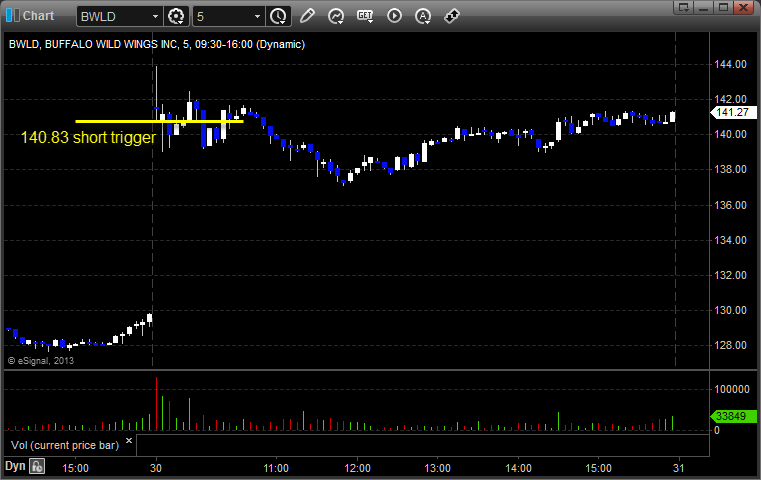Click the 14:00 time axis label
Viewport: 761px width, 480px height.
(x=518, y=468)
